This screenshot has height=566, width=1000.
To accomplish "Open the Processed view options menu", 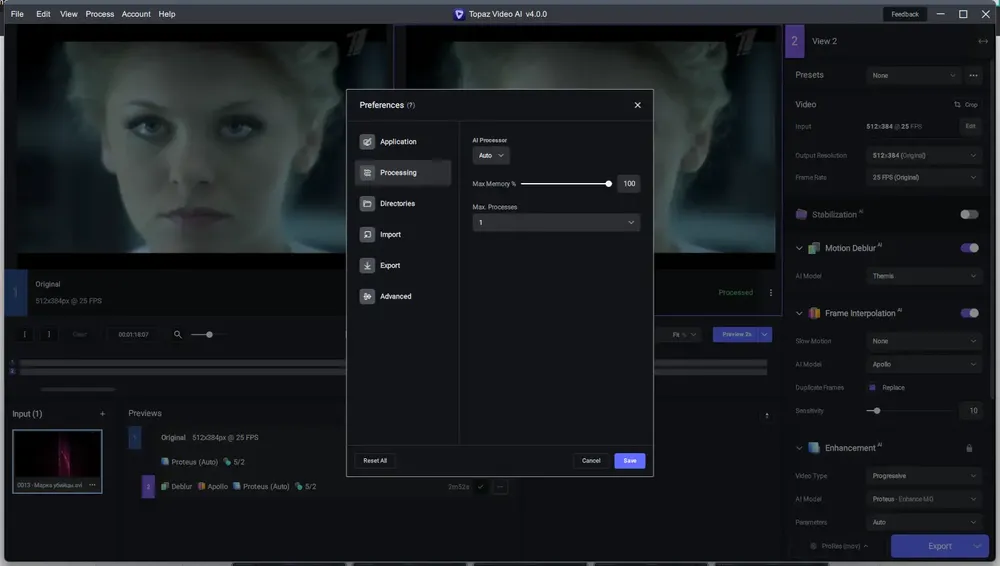I will coord(770,293).
